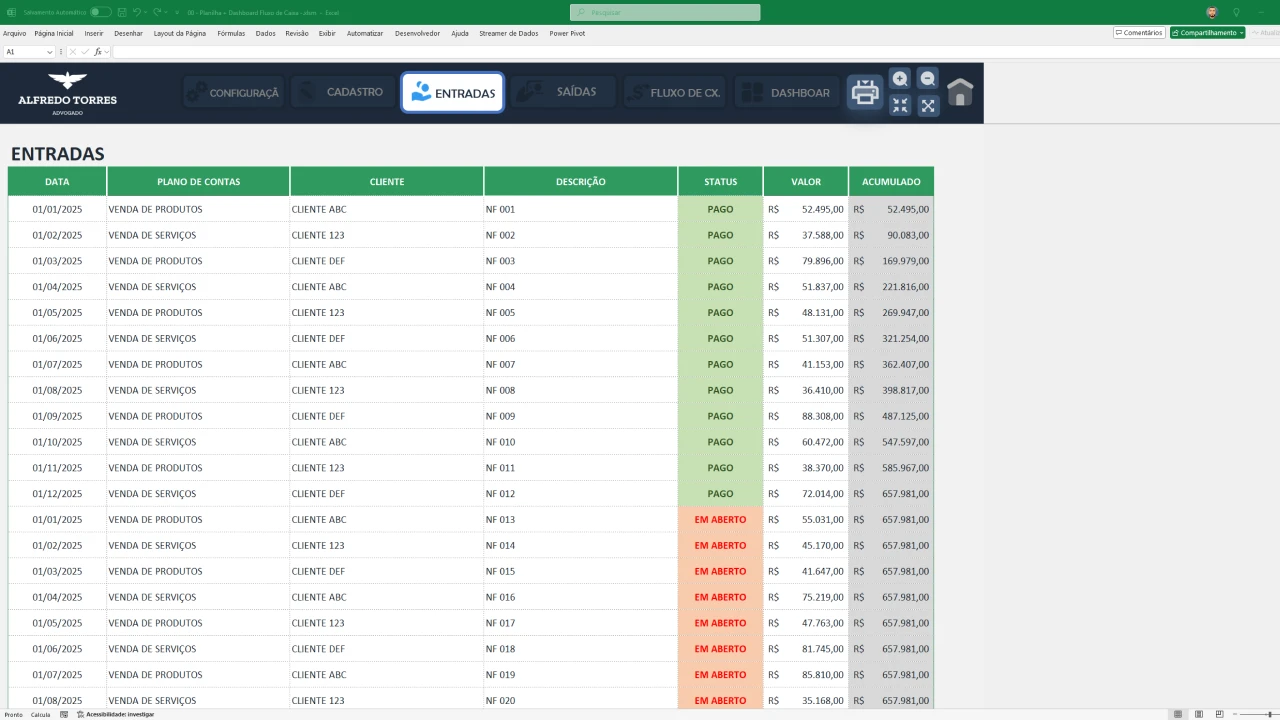Open the Fórmulas ribbon tab
The width and height of the screenshot is (1280, 720).
231,33
